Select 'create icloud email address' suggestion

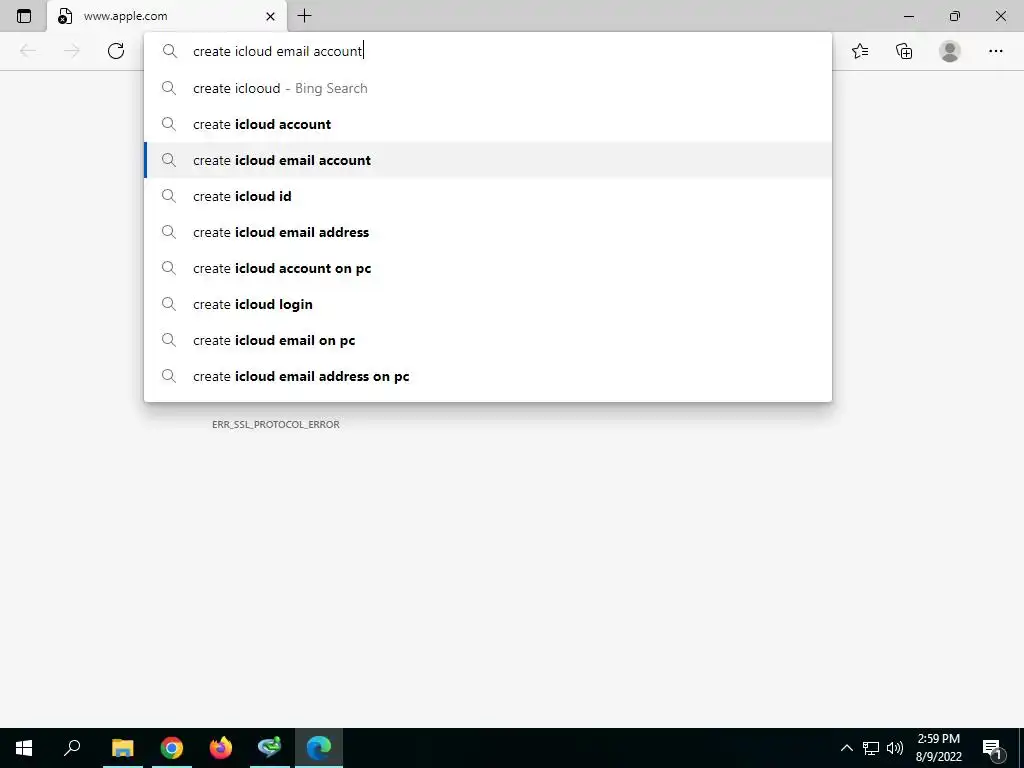pos(488,232)
